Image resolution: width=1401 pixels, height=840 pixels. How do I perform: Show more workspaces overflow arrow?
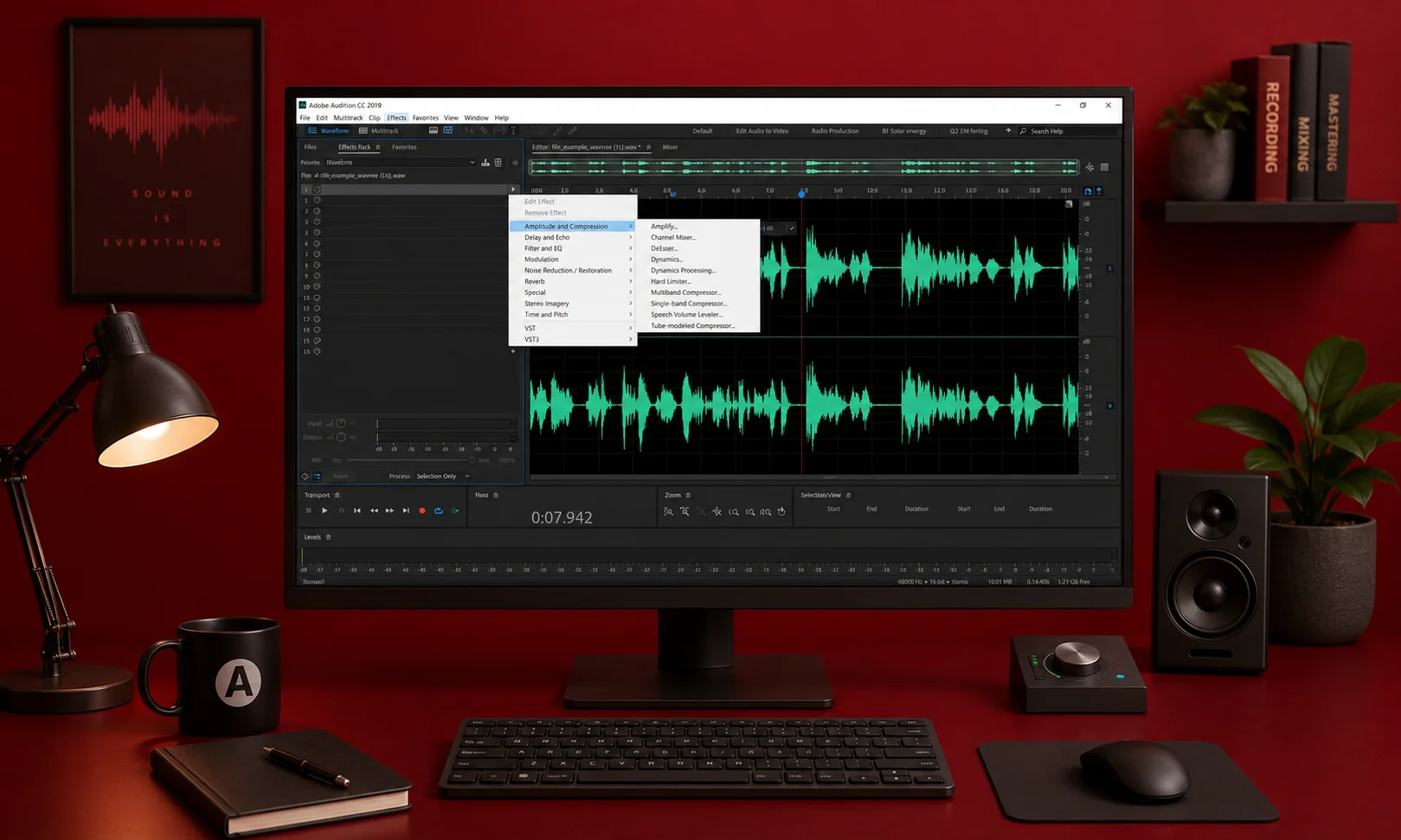[1007, 131]
